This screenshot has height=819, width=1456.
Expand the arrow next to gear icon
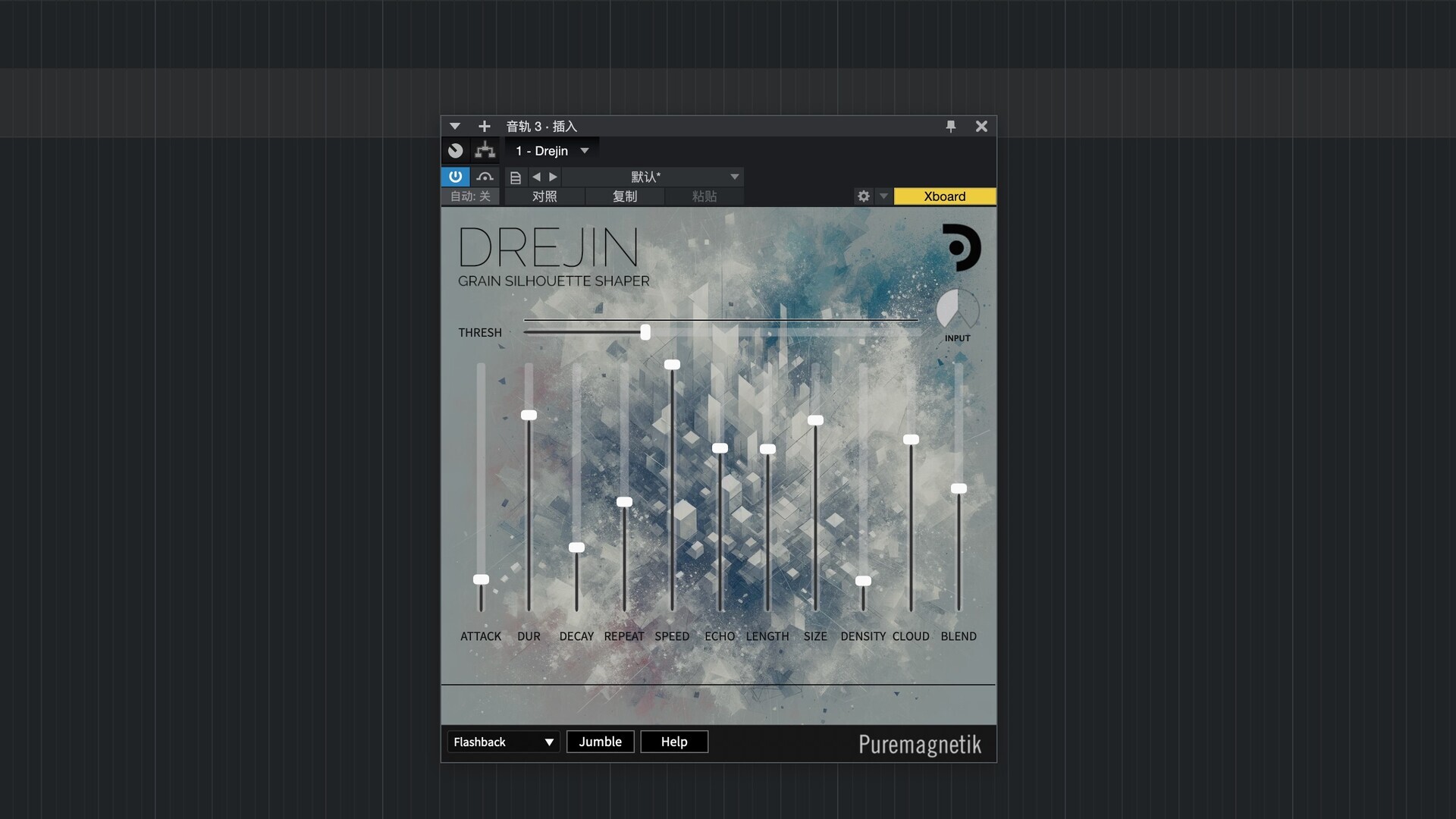pyautogui.click(x=883, y=196)
